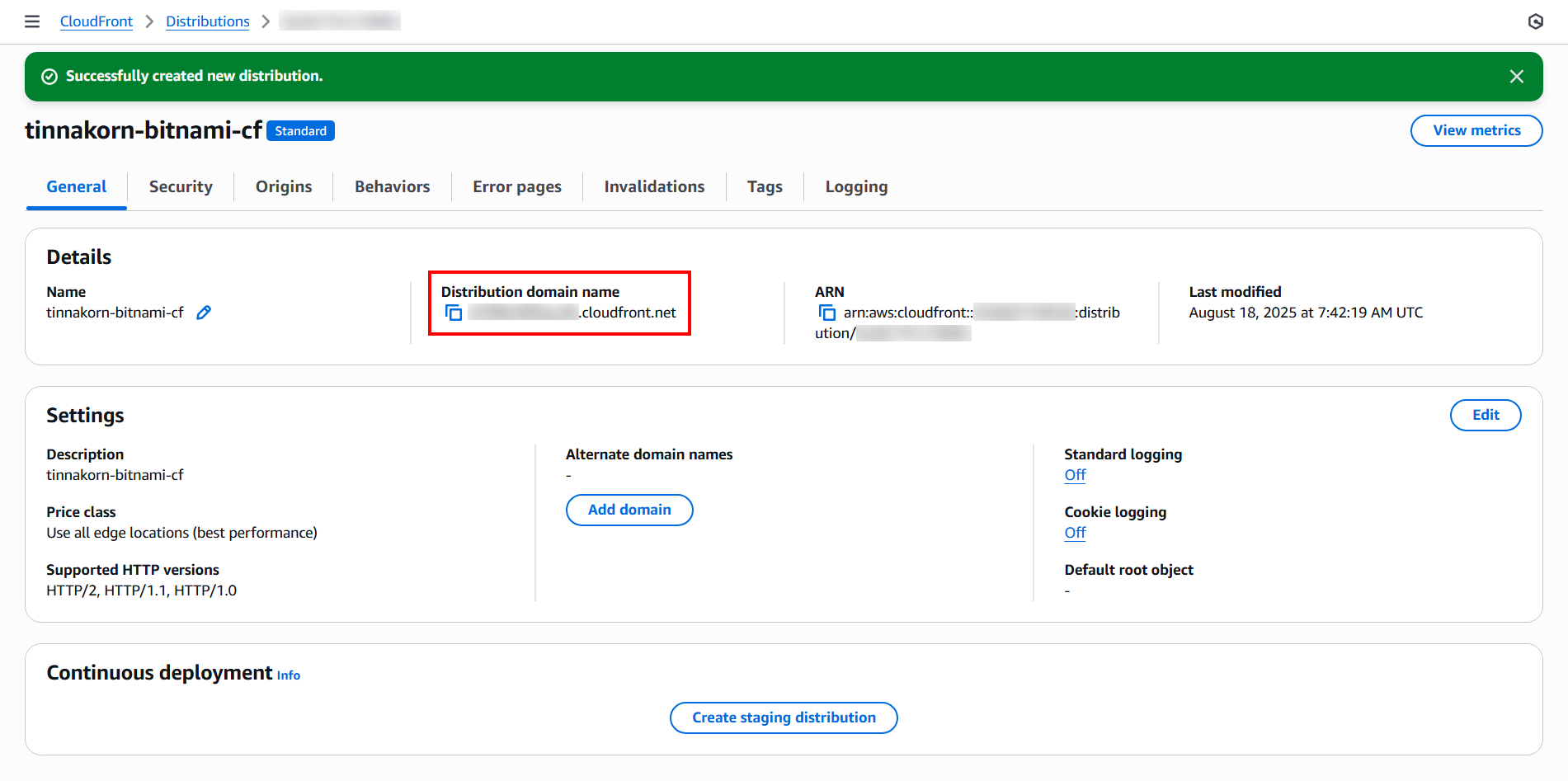Click 'Successfully created new distribution.' message
Viewport: 1568px width, 781px height.
194,76
